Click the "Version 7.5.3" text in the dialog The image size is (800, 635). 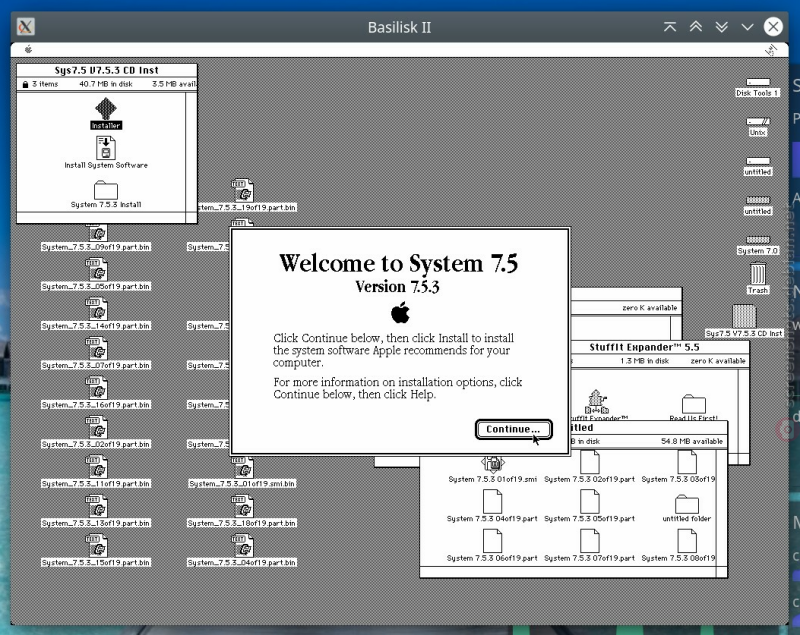click(x=397, y=287)
